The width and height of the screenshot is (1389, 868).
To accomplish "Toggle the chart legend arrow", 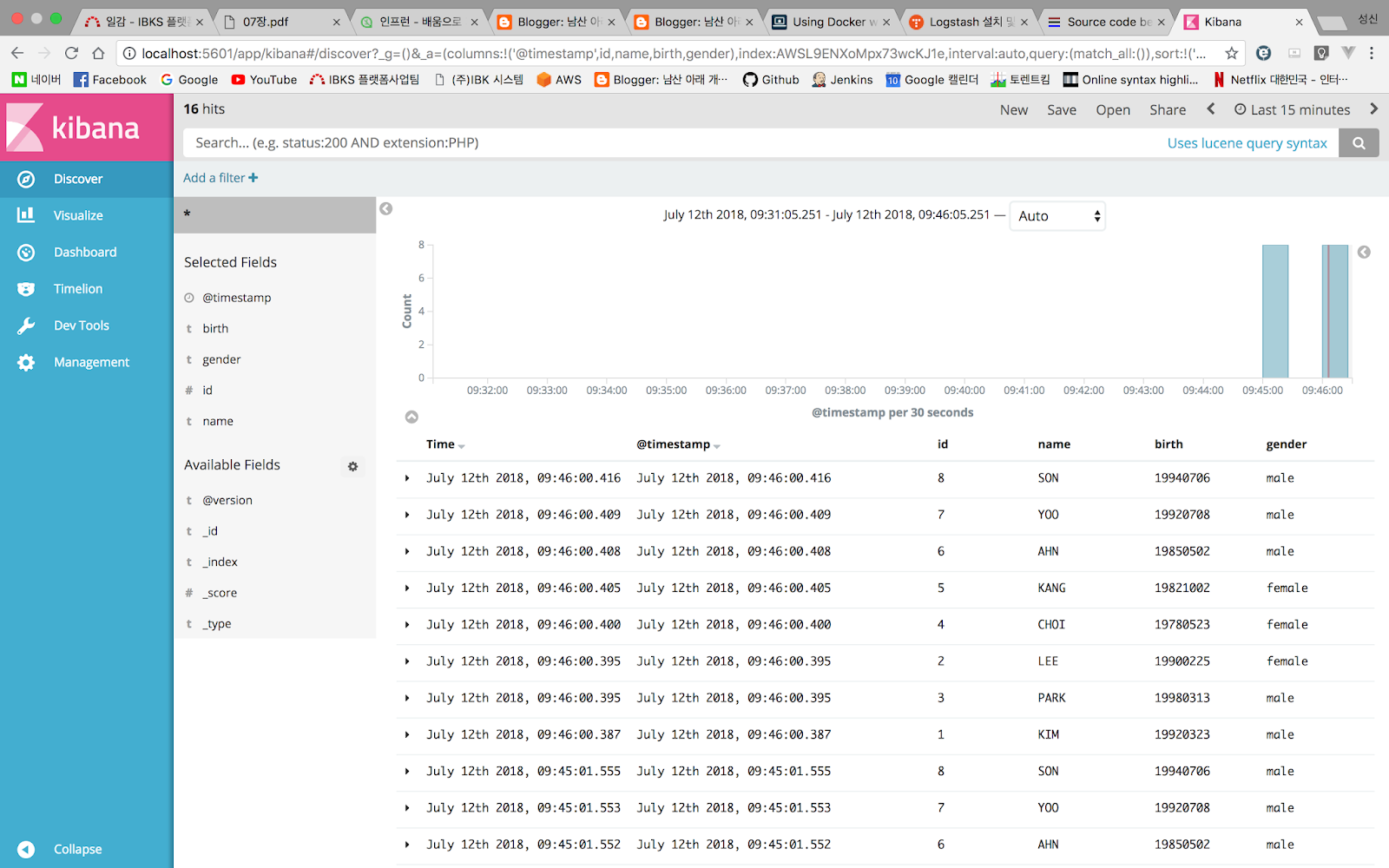I will pyautogui.click(x=1364, y=252).
